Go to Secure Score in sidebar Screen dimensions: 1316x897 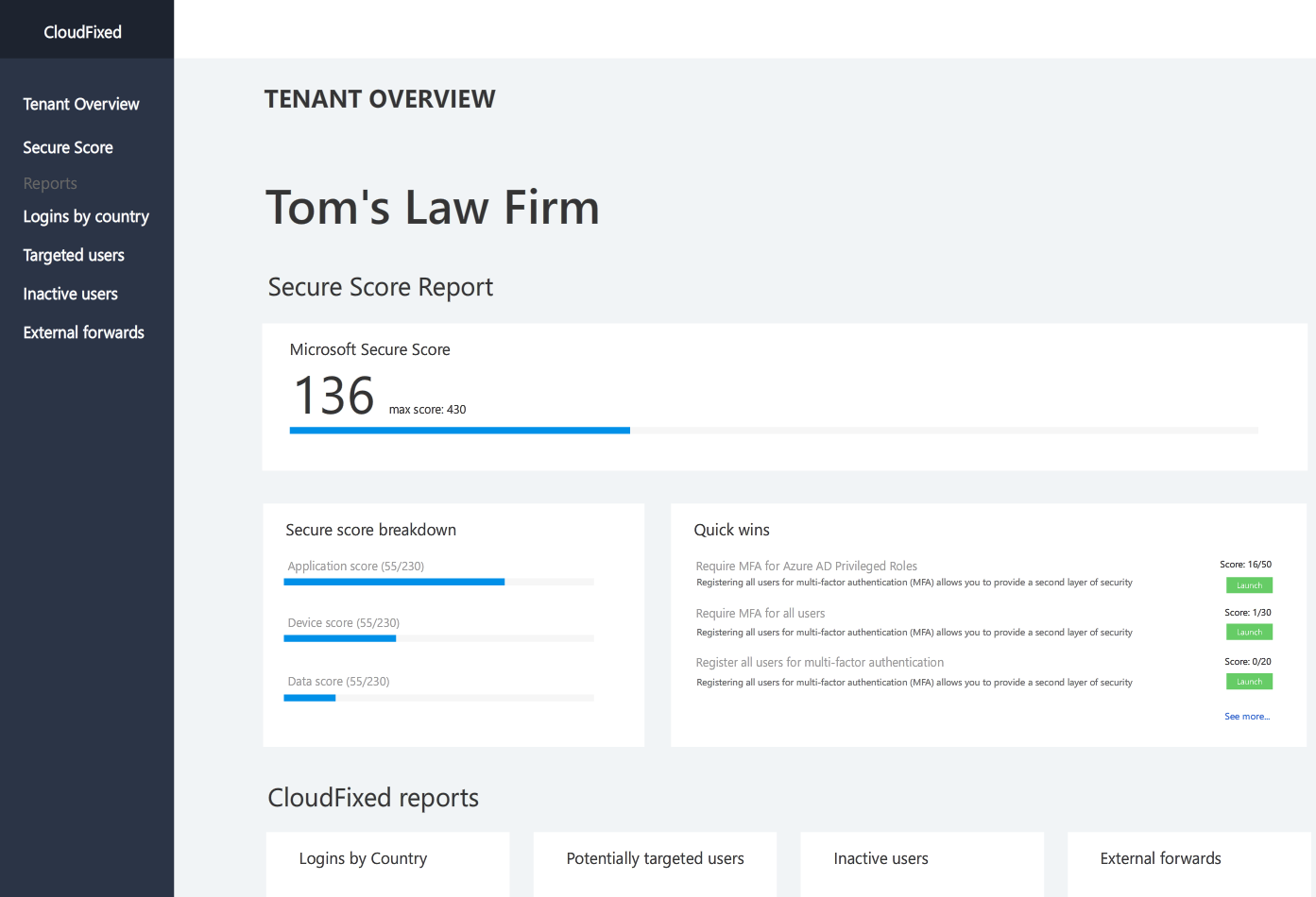tap(68, 147)
